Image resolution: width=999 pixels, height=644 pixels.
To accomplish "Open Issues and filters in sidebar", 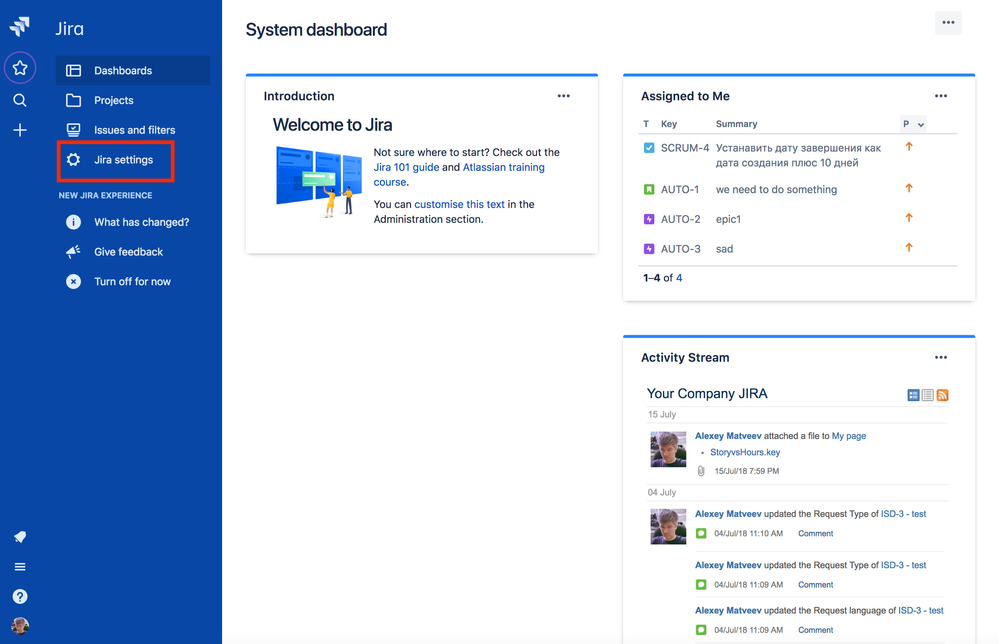I will point(133,130).
